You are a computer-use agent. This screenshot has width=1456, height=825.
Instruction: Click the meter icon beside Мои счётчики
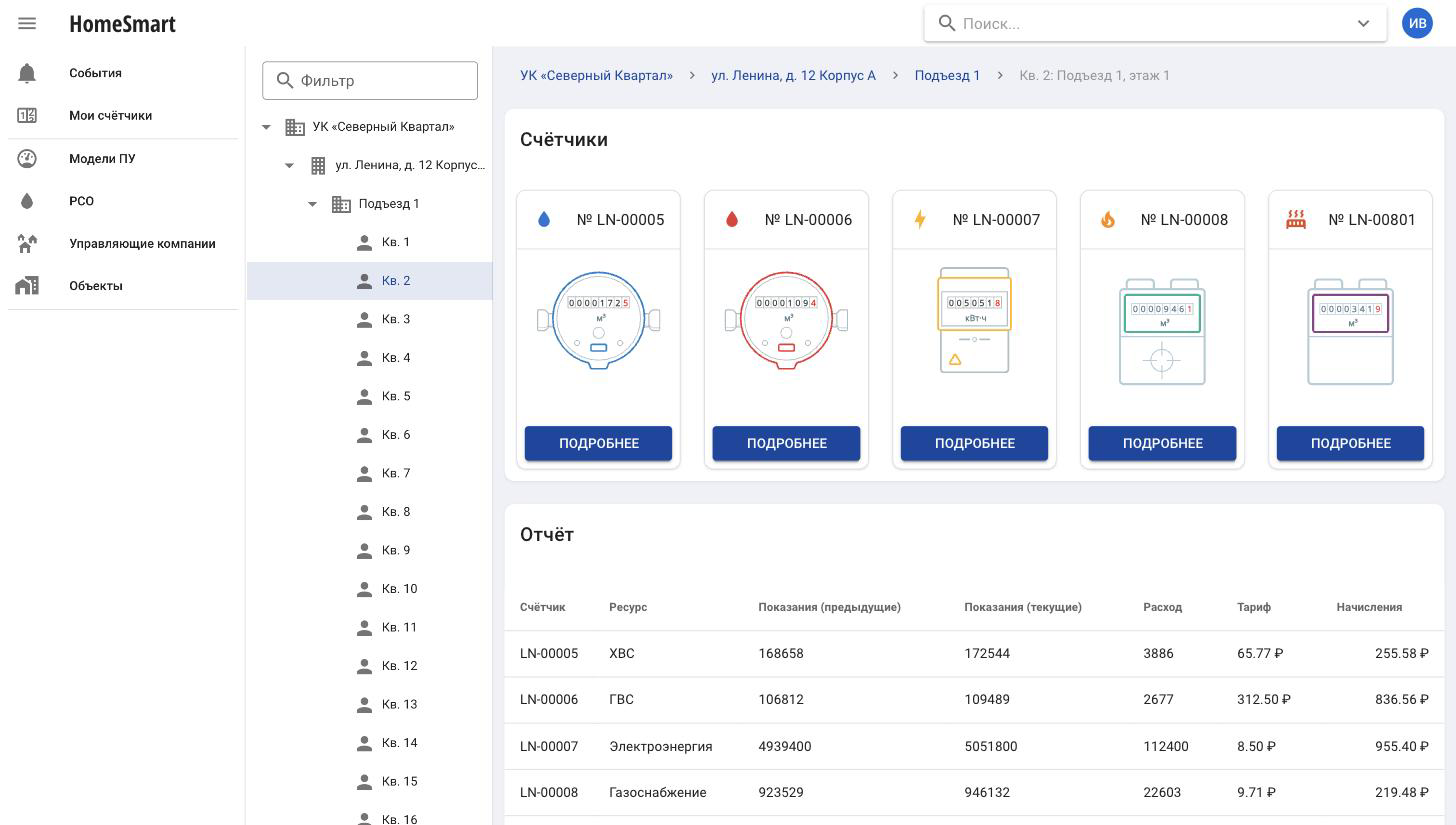coord(27,116)
